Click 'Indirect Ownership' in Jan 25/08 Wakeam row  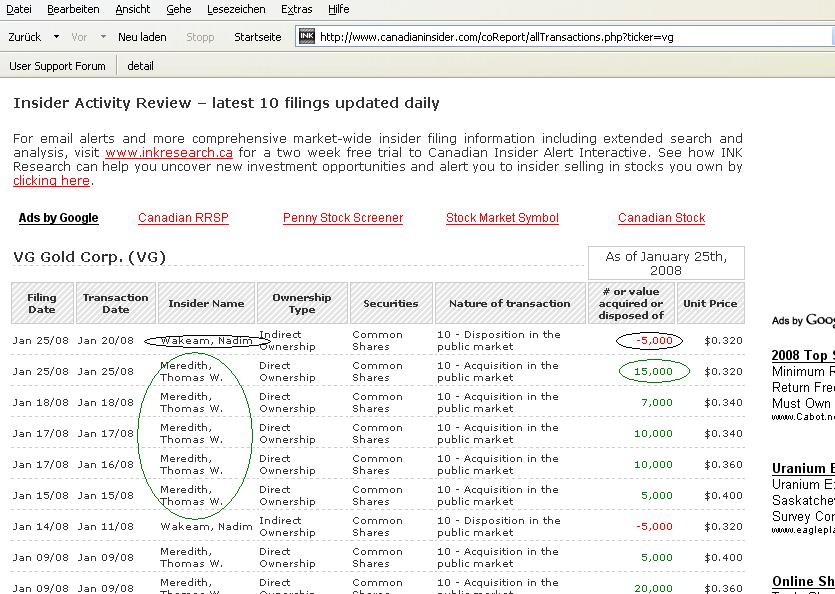pyautogui.click(x=287, y=340)
